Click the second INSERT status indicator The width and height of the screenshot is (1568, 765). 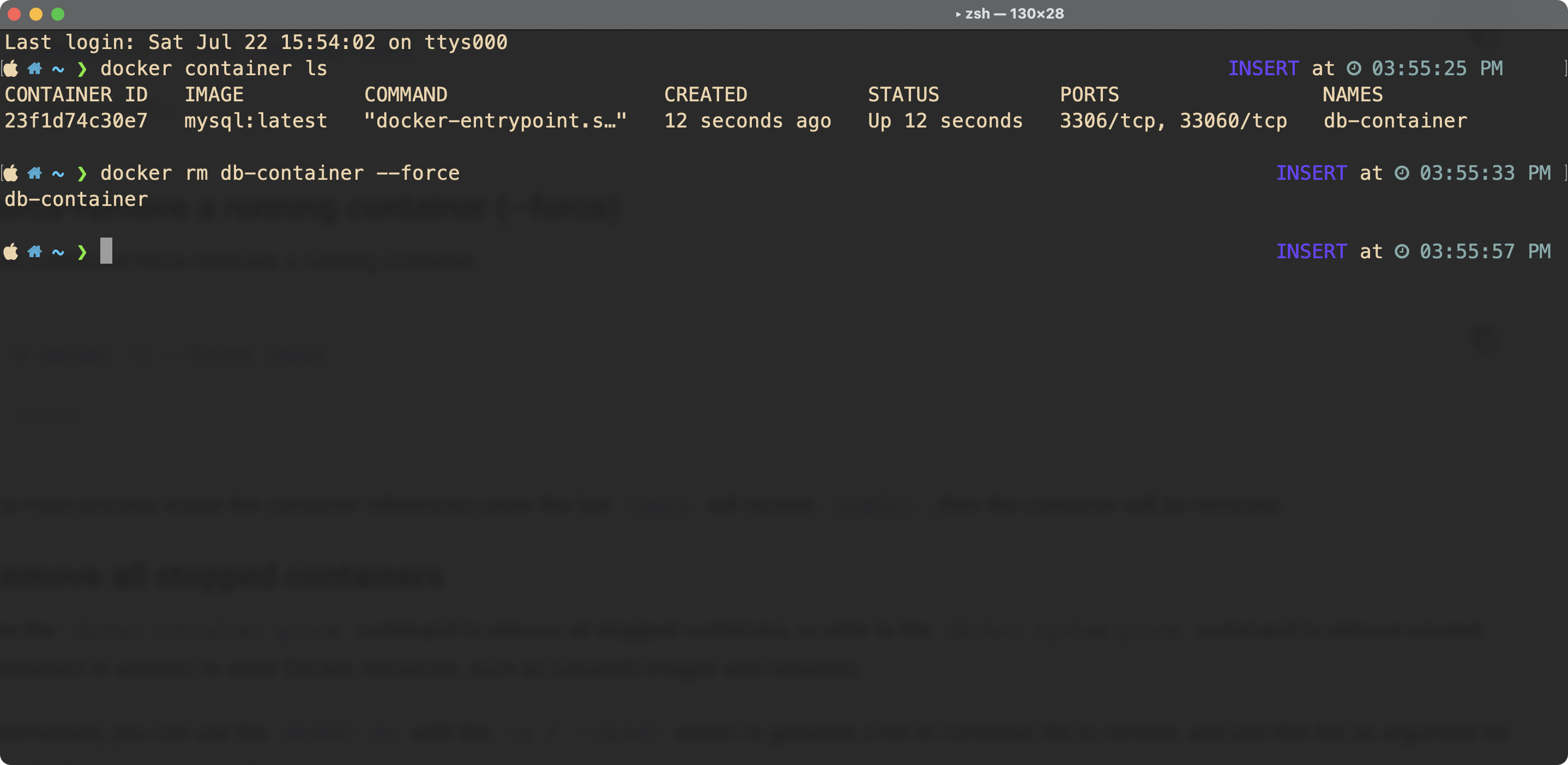(1312, 173)
